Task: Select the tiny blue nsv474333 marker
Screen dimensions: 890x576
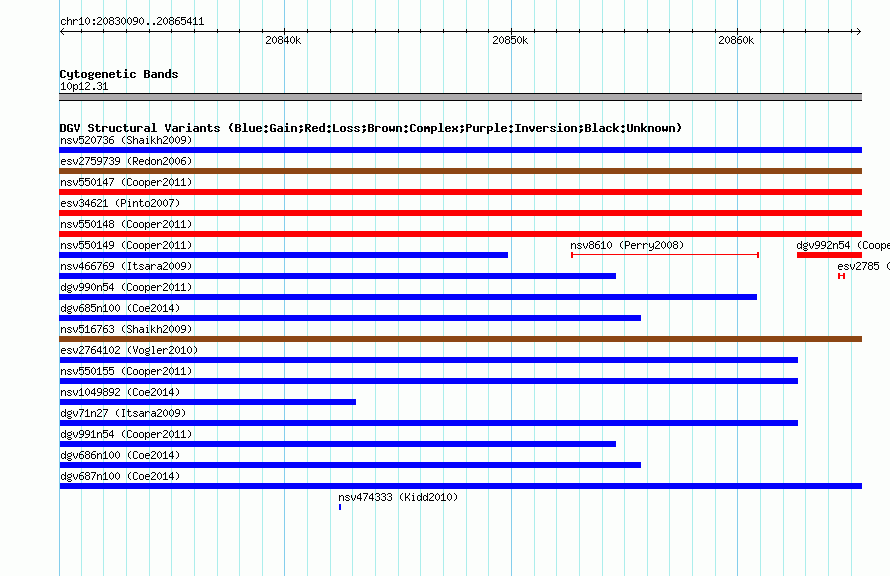Action: click(340, 507)
